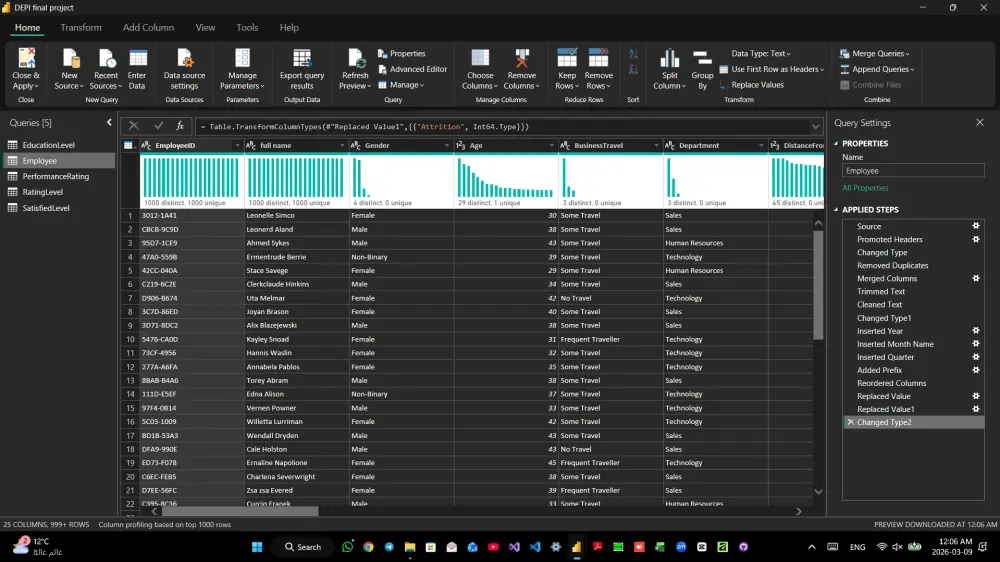Open Use First Row as Headers dropdown

[x=772, y=69]
